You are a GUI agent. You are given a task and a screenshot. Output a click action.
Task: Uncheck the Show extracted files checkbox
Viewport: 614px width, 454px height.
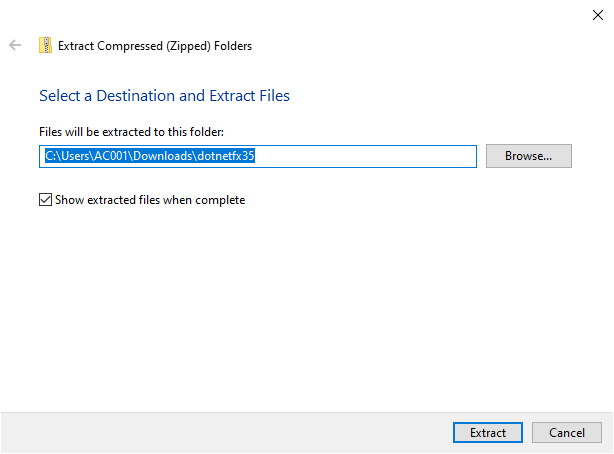pos(45,200)
